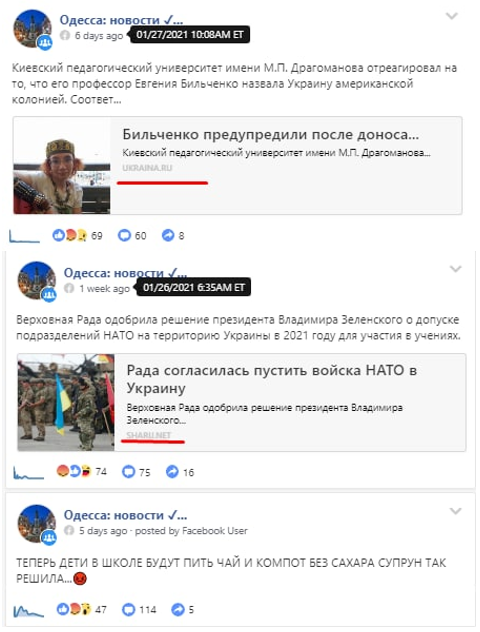Expand options chevron on the NATO post
Viewport: 480px width, 632px height.
(x=455, y=269)
